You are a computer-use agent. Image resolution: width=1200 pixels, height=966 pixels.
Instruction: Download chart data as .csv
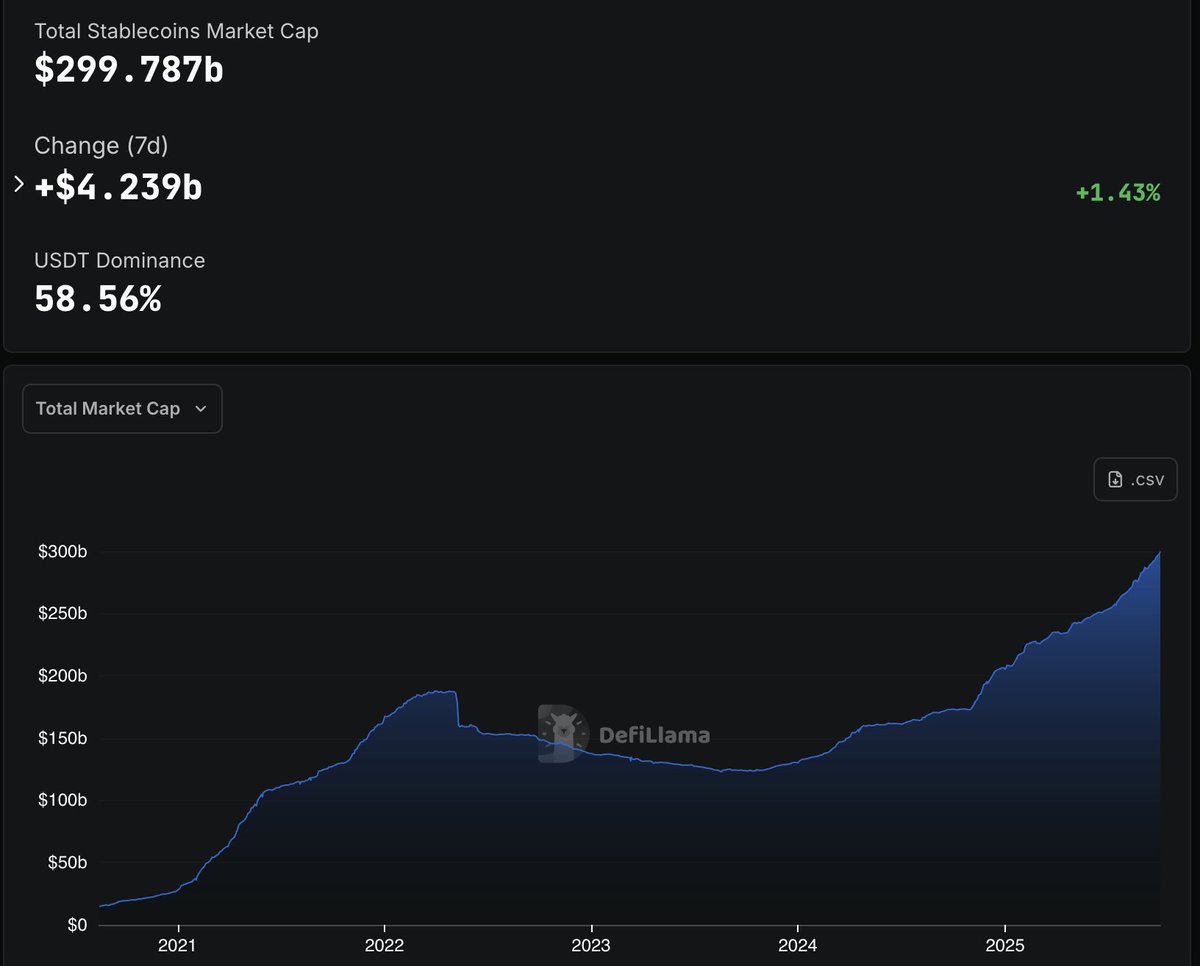[1135, 479]
